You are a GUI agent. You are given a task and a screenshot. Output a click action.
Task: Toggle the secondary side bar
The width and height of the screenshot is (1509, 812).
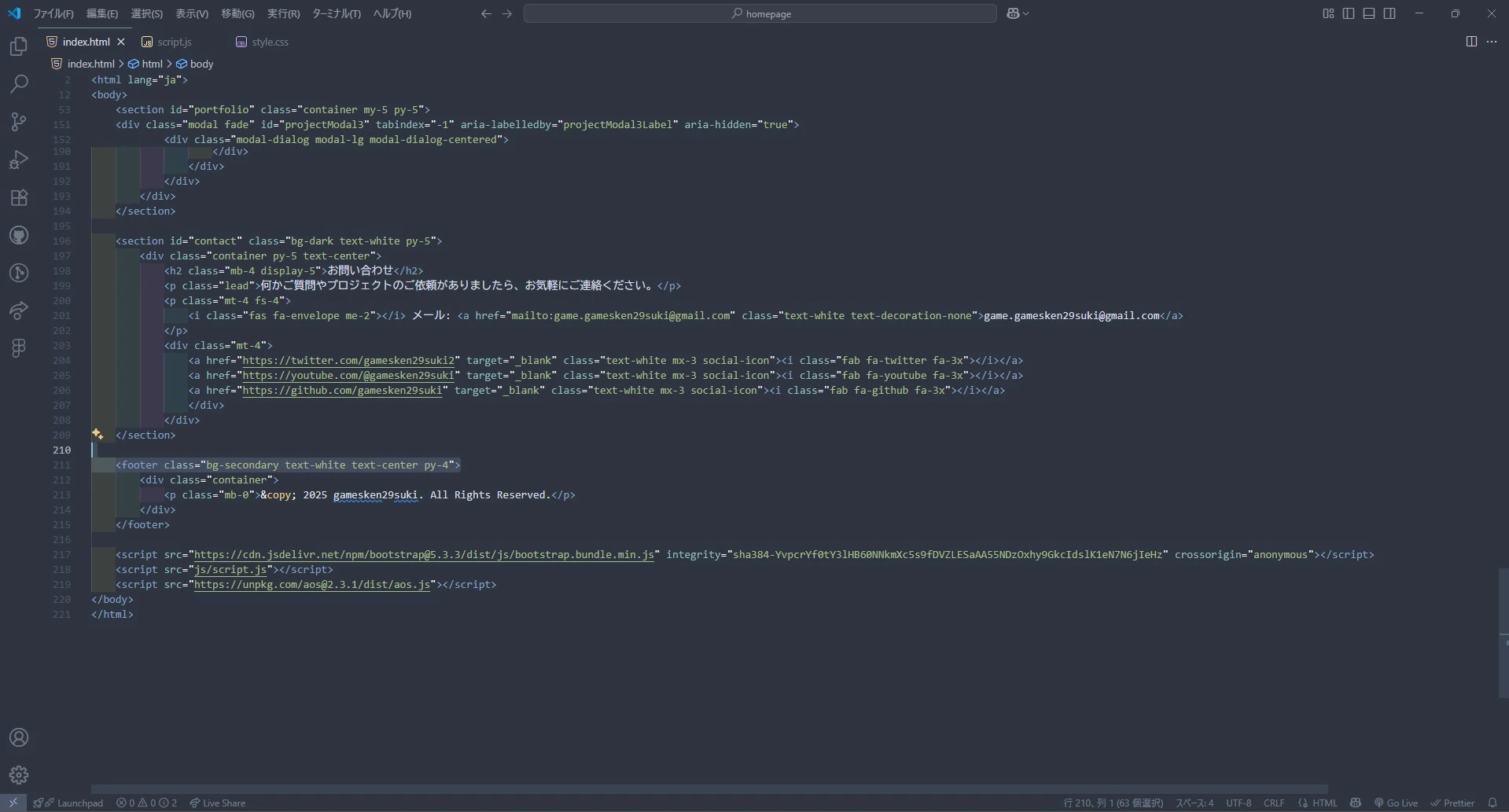[x=1389, y=13]
